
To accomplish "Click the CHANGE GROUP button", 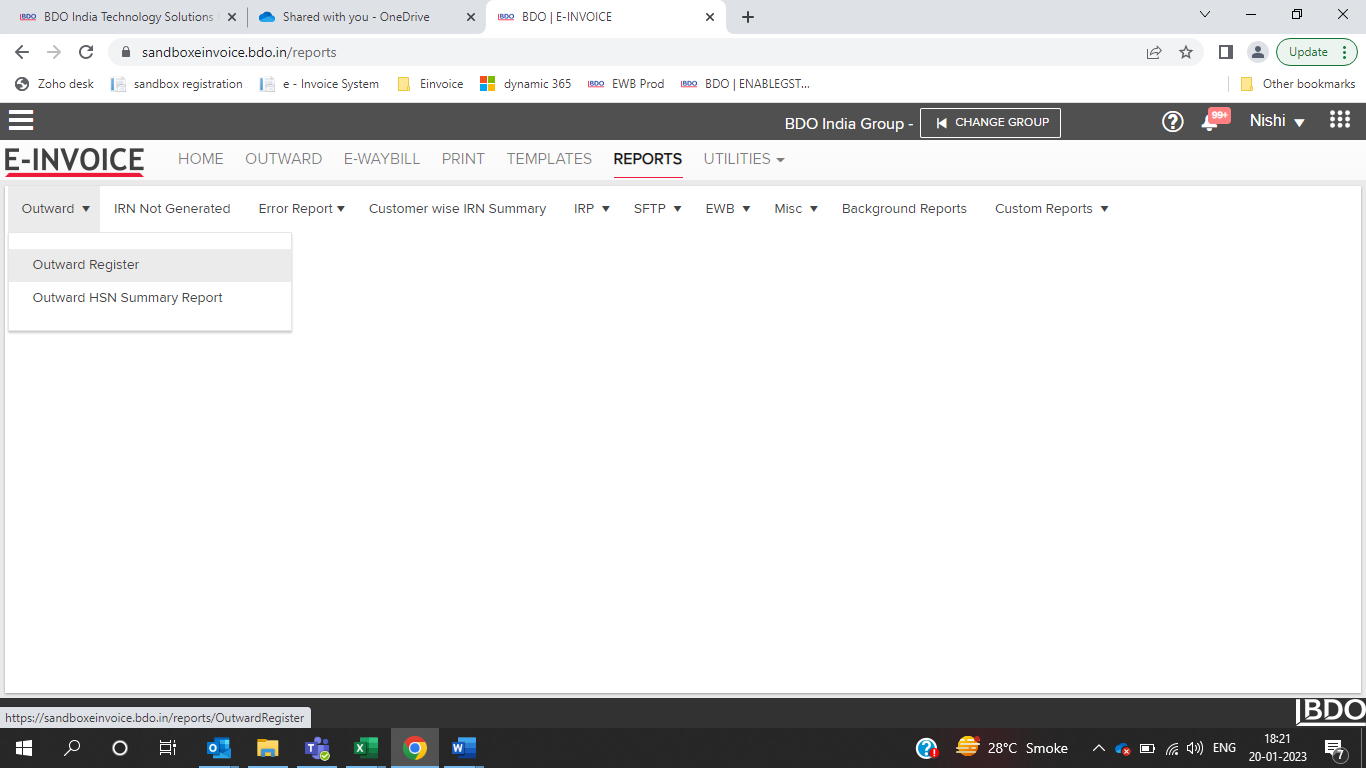I will [990, 122].
